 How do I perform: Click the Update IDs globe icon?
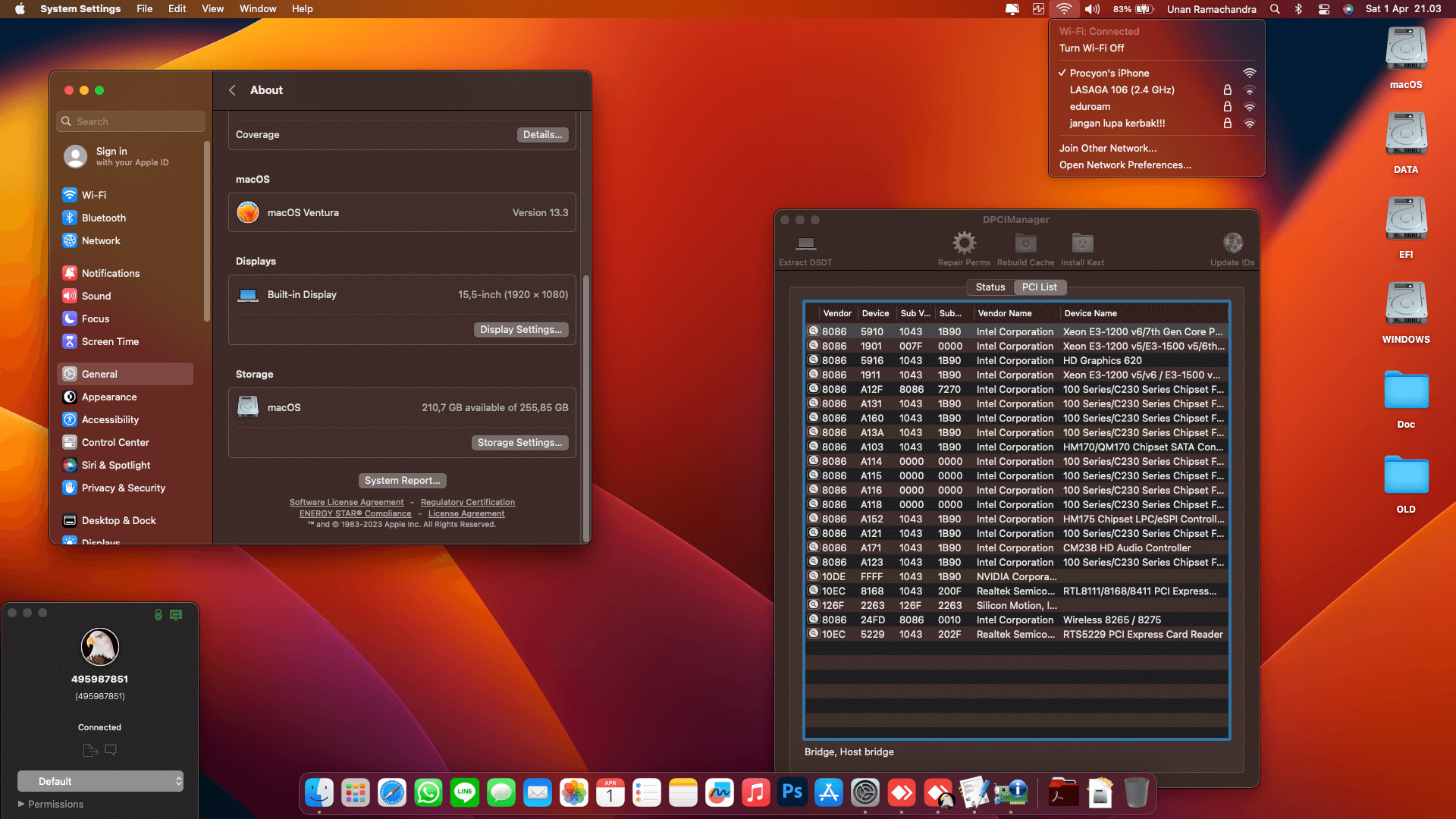click(x=1232, y=244)
